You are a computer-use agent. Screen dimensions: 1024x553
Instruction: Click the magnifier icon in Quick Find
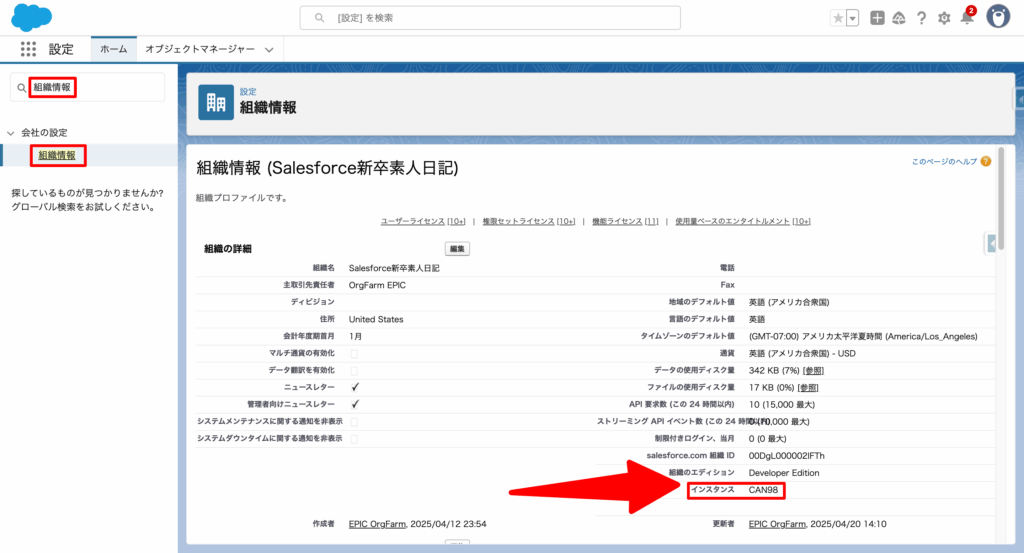click(x=22, y=87)
